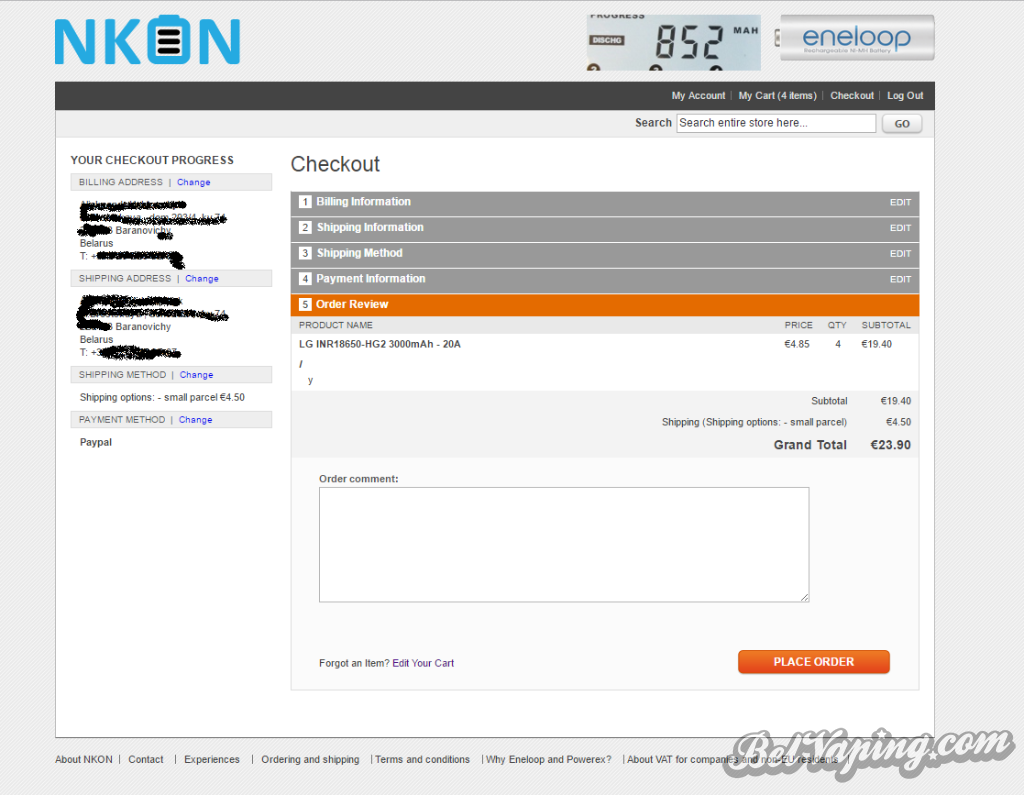Image resolution: width=1024 pixels, height=795 pixels.
Task: Change the shipping method
Action: click(197, 375)
